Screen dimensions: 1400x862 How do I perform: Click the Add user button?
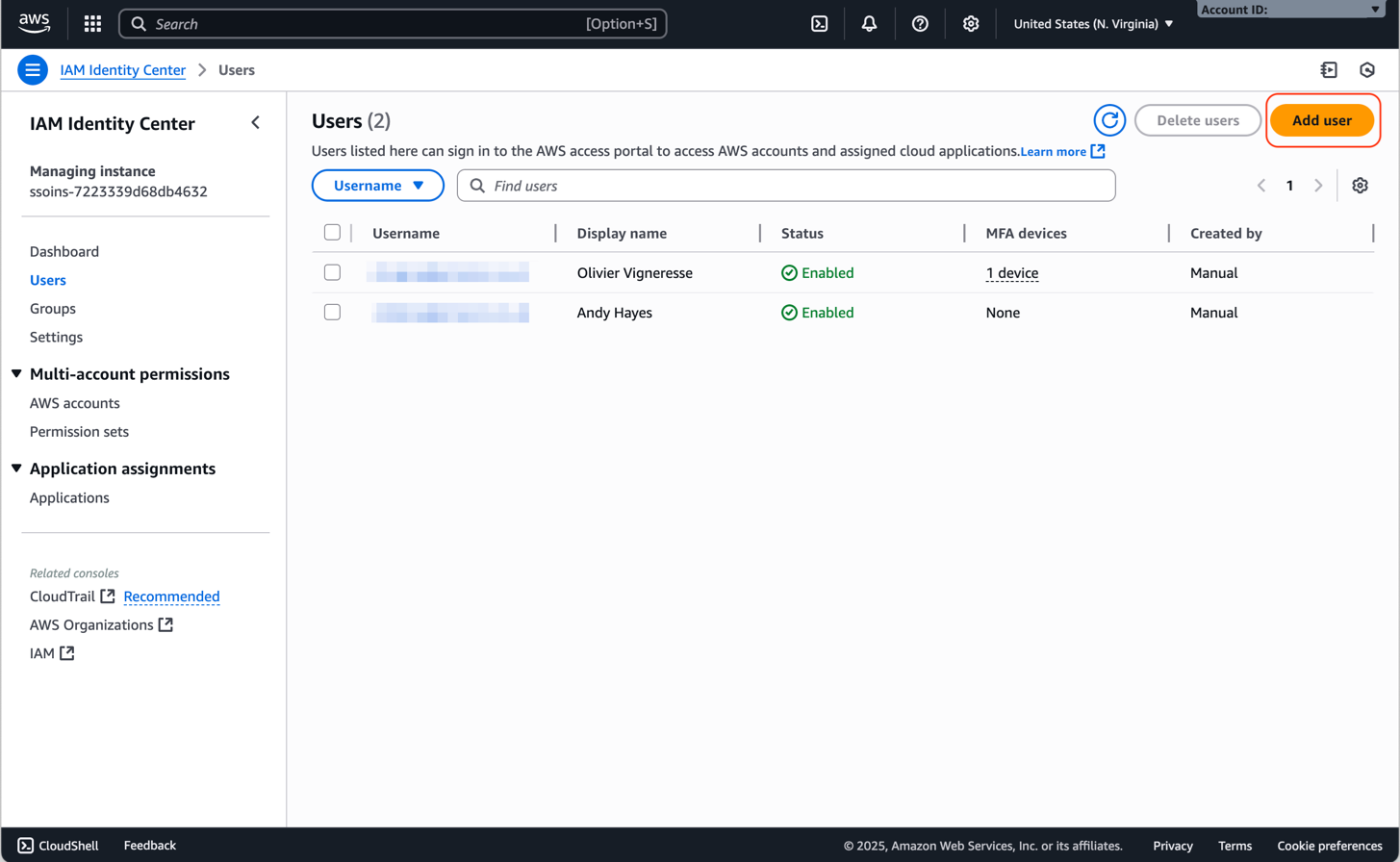tap(1322, 120)
